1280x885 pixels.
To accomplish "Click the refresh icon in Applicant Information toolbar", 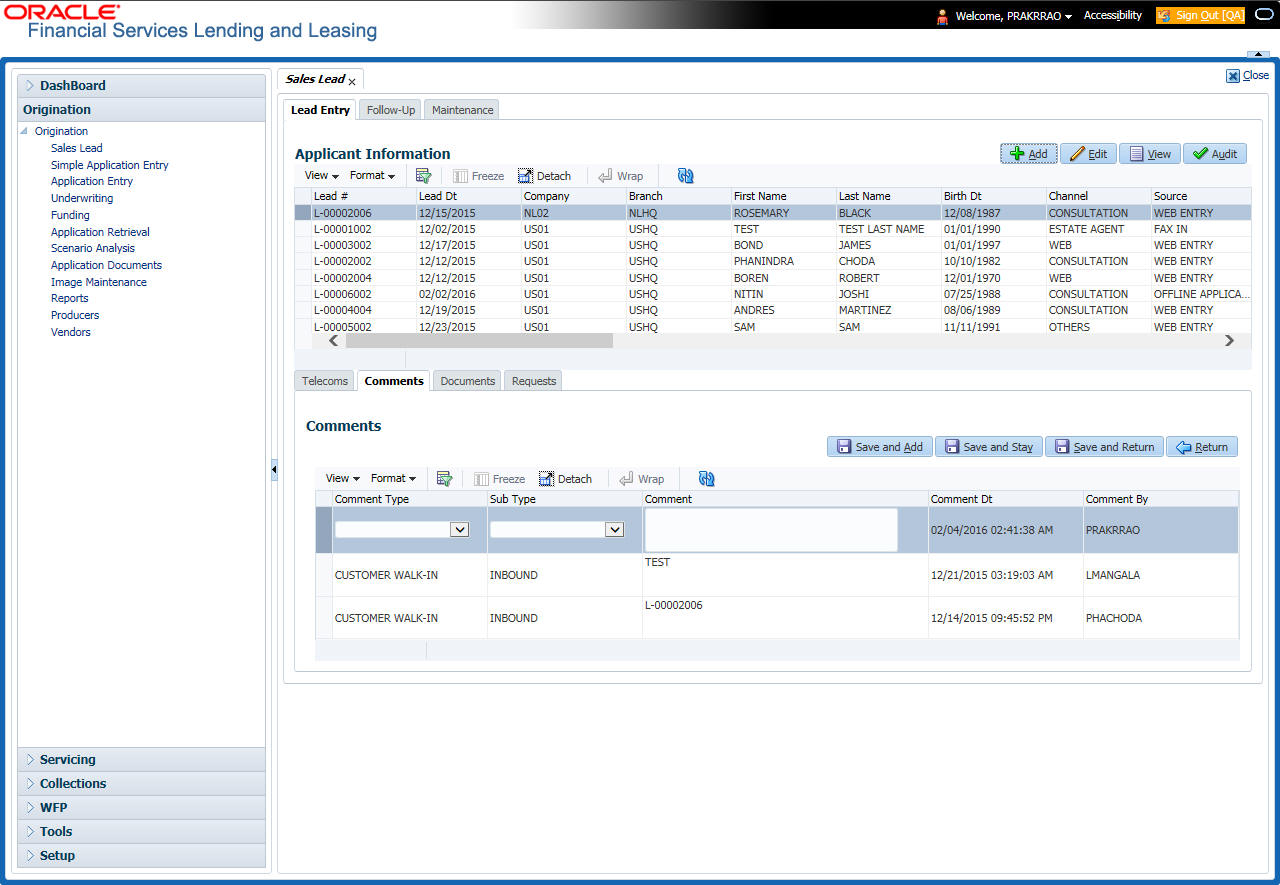I will [x=685, y=176].
